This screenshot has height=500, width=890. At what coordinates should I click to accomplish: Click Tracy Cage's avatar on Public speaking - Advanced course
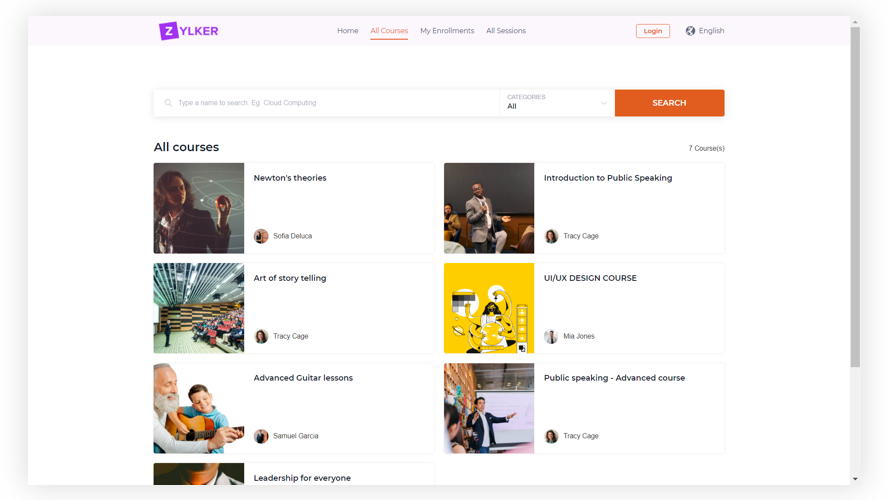coord(551,436)
